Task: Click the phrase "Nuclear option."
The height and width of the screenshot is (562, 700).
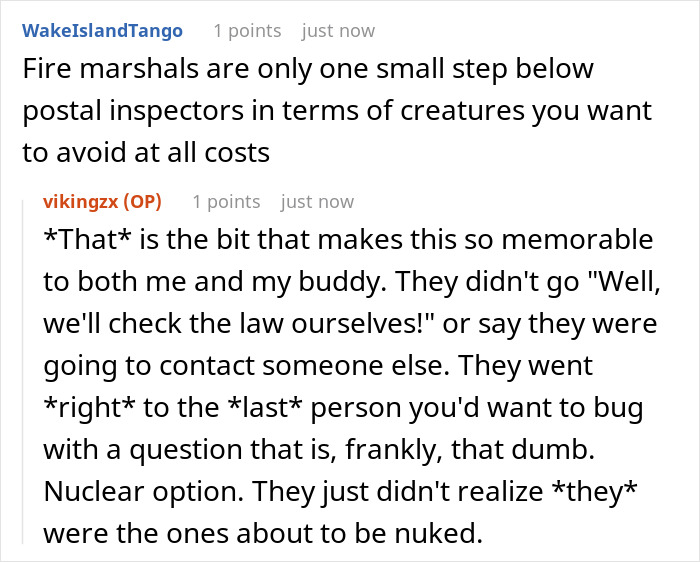Action: click(144, 491)
